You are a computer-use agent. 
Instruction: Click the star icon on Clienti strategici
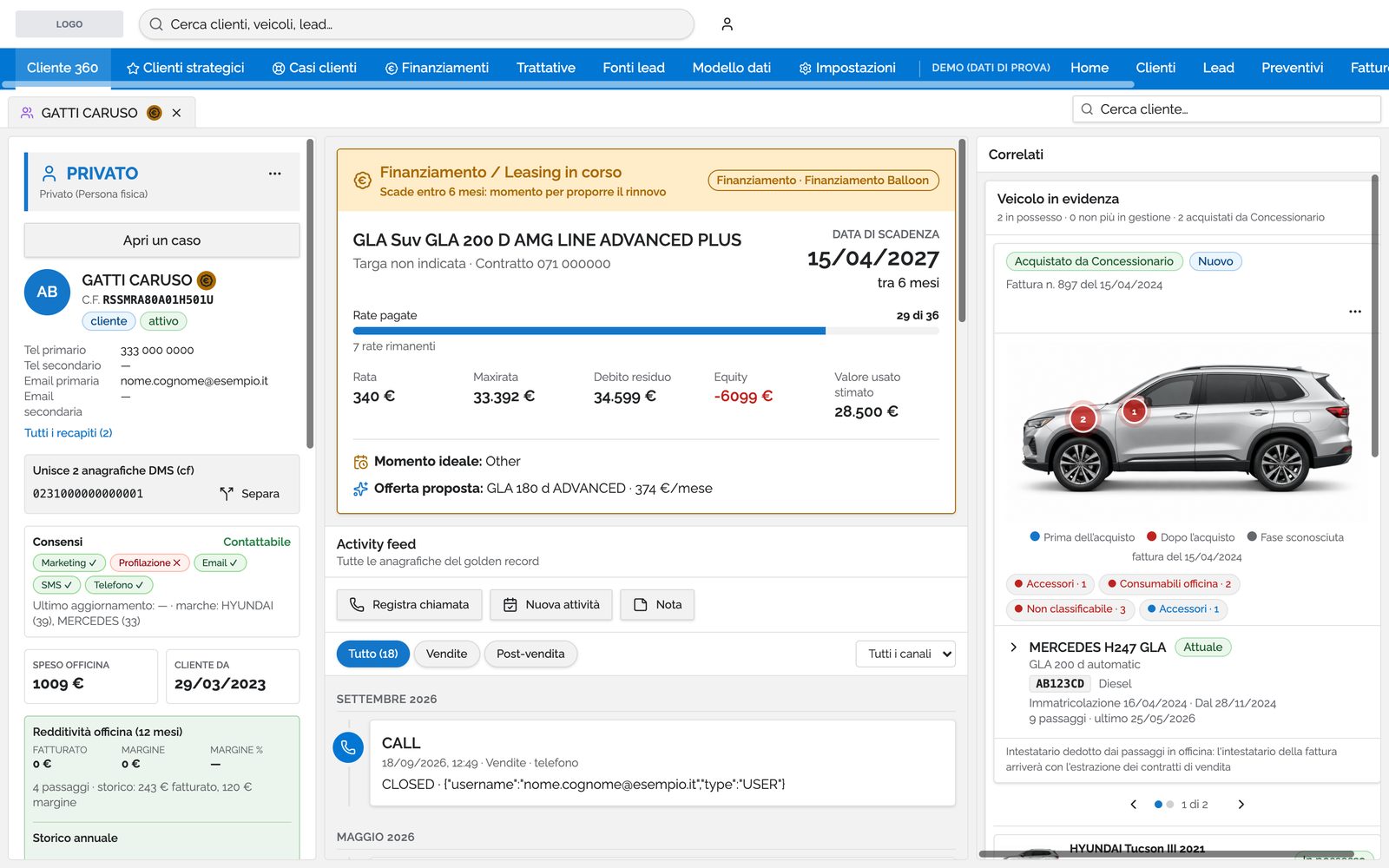(x=133, y=68)
